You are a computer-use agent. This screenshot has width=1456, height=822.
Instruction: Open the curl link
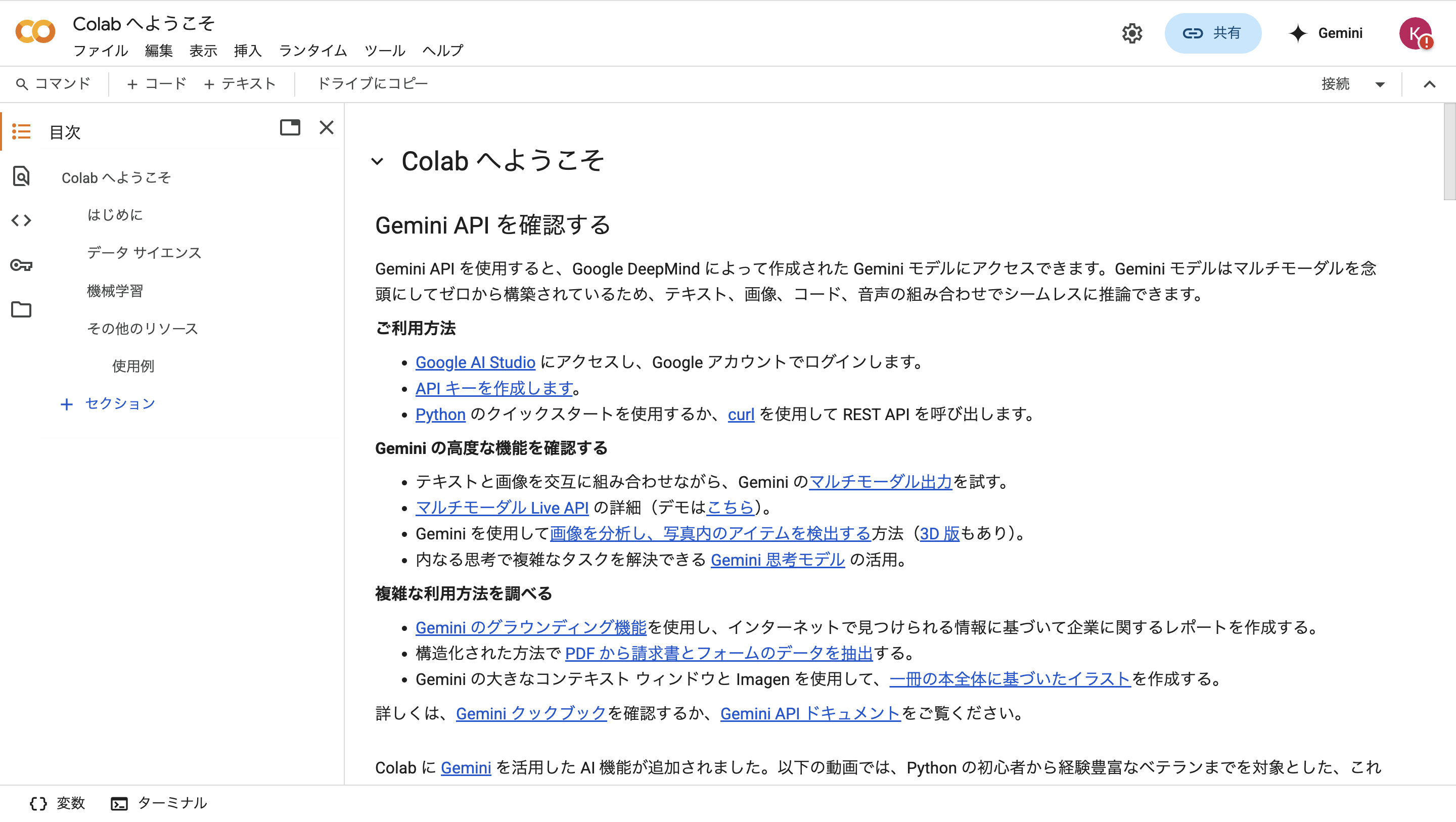[741, 415]
